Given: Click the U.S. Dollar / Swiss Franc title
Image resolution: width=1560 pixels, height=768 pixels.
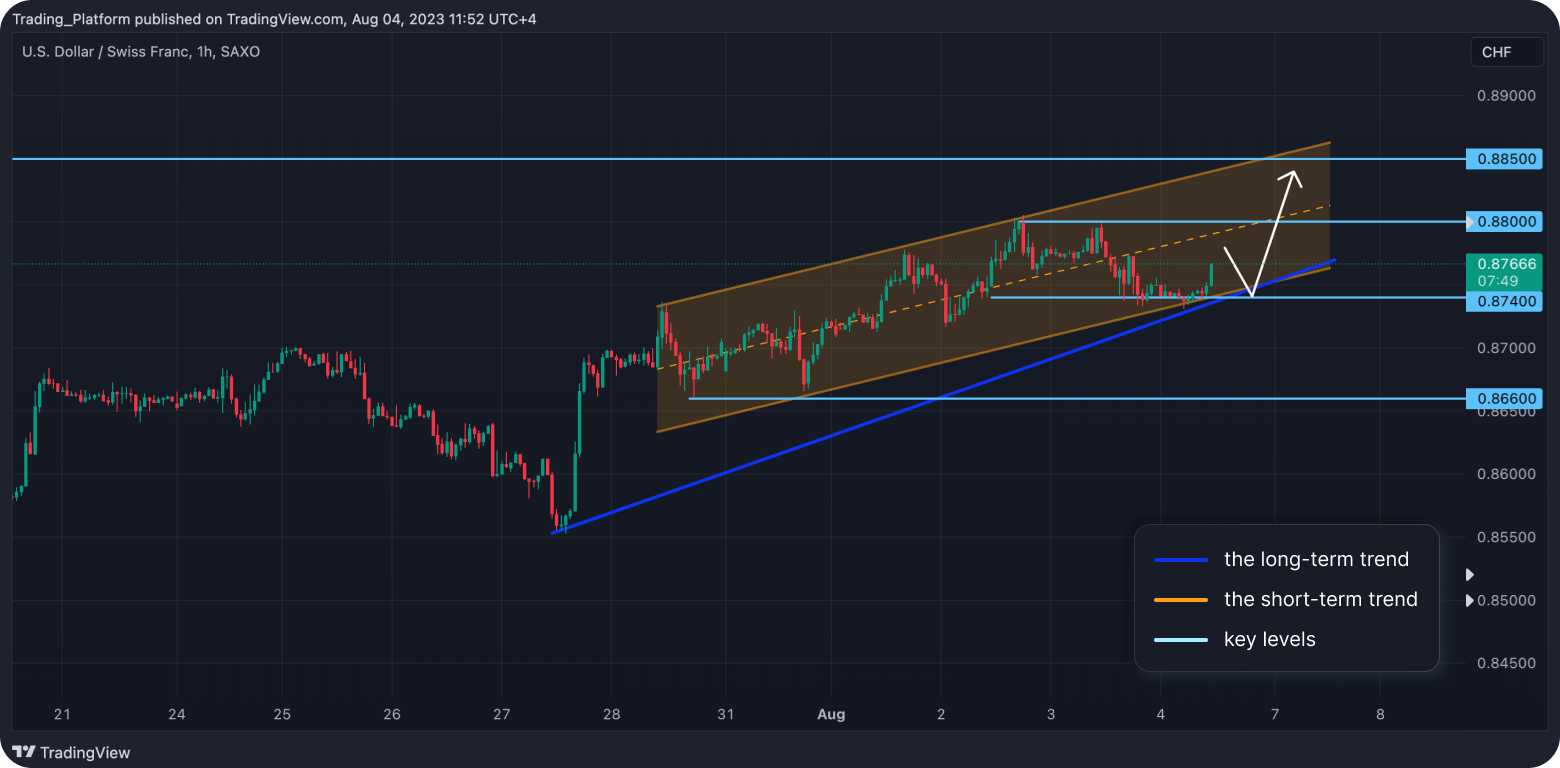Looking at the screenshot, I should tap(141, 51).
